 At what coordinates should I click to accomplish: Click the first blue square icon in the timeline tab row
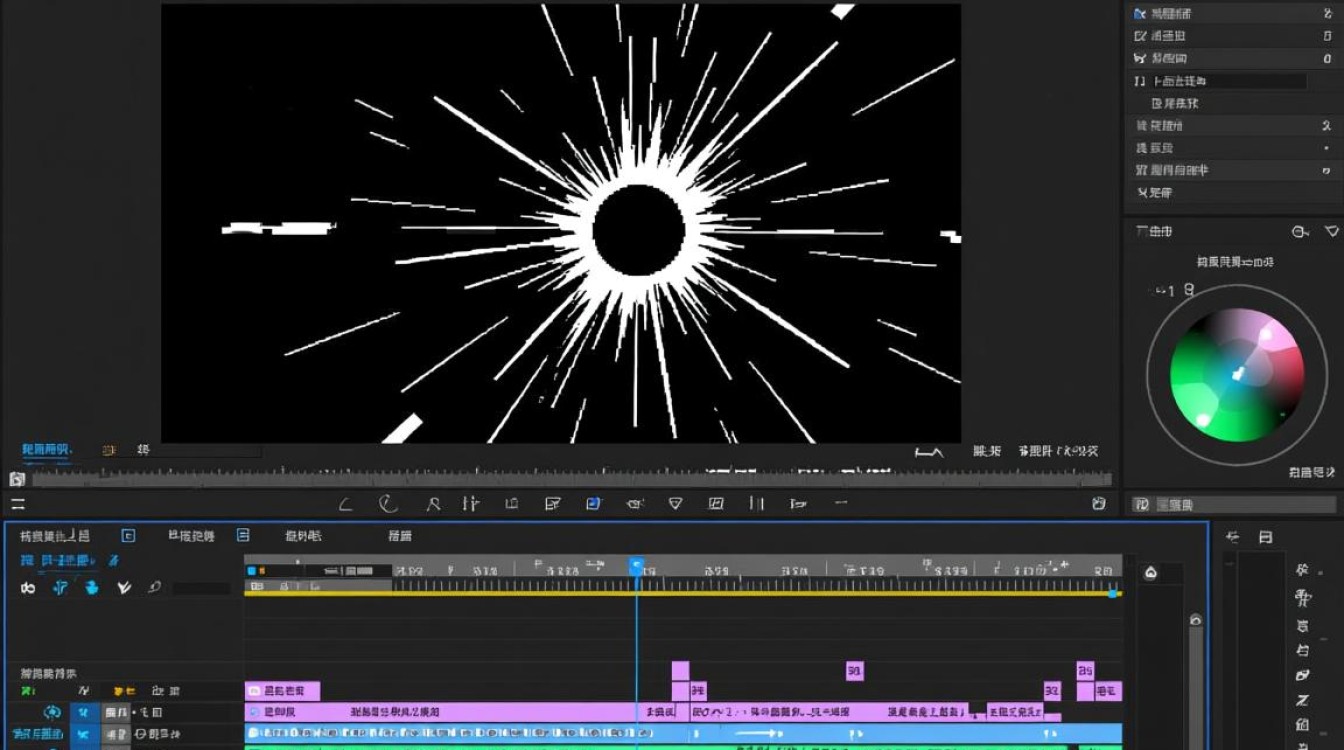click(128, 536)
